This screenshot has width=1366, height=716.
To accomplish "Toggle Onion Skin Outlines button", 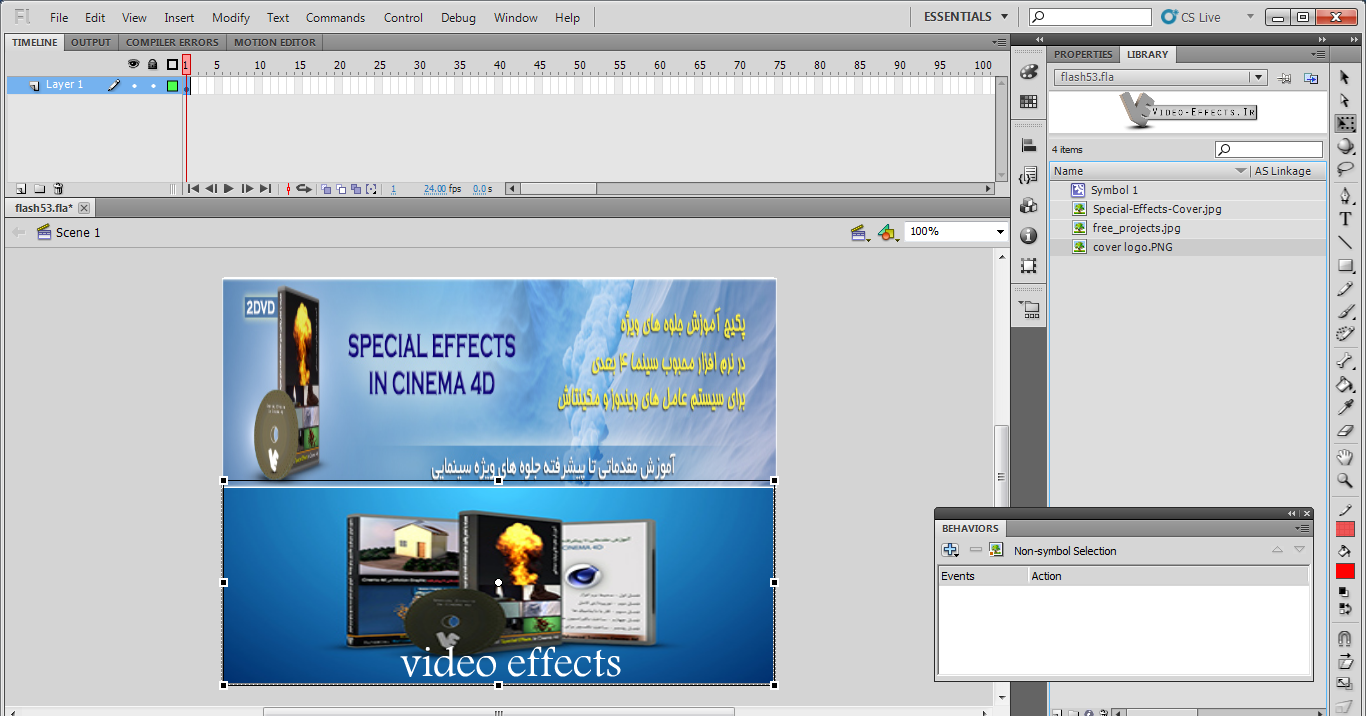I will [342, 189].
